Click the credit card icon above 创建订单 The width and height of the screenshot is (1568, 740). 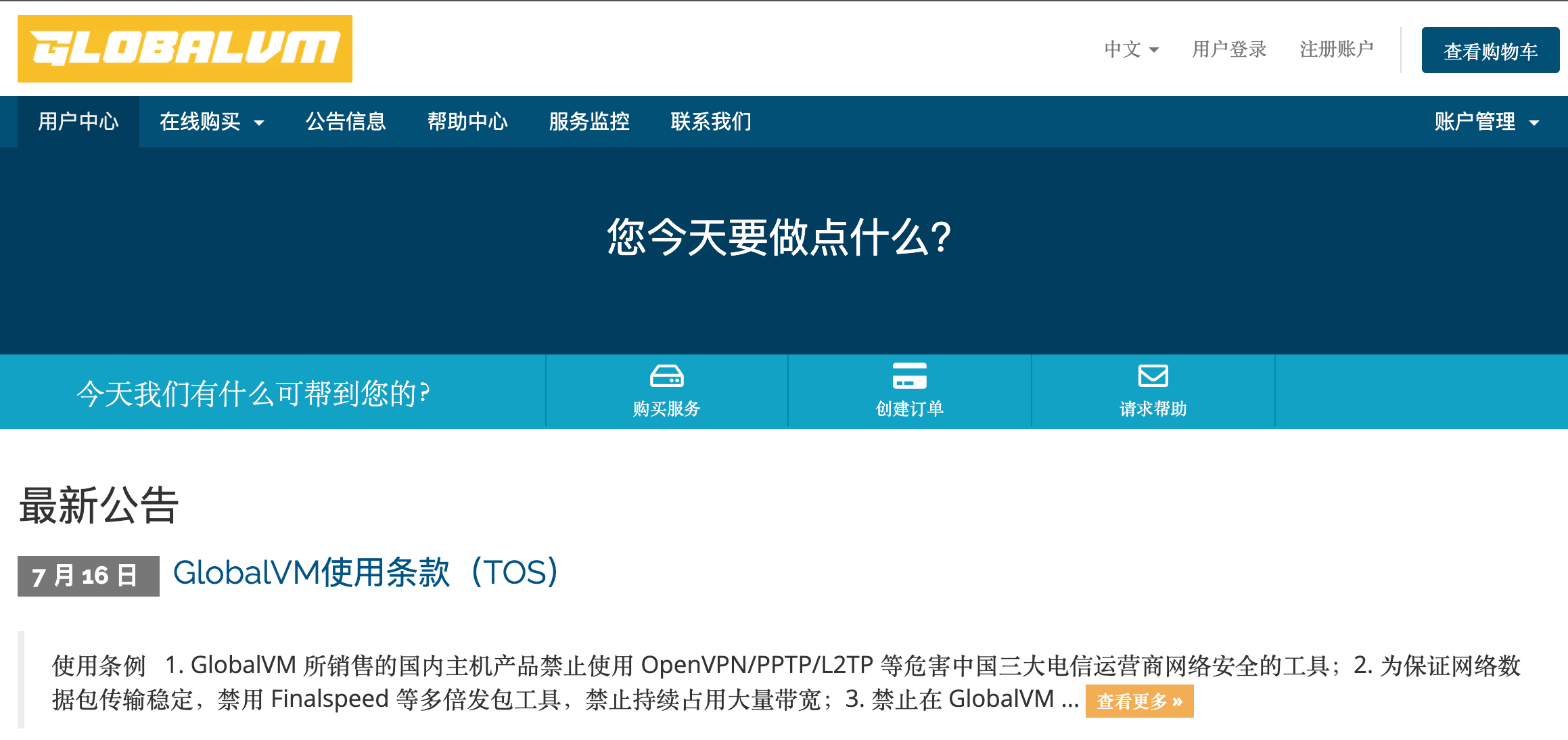pos(910,376)
